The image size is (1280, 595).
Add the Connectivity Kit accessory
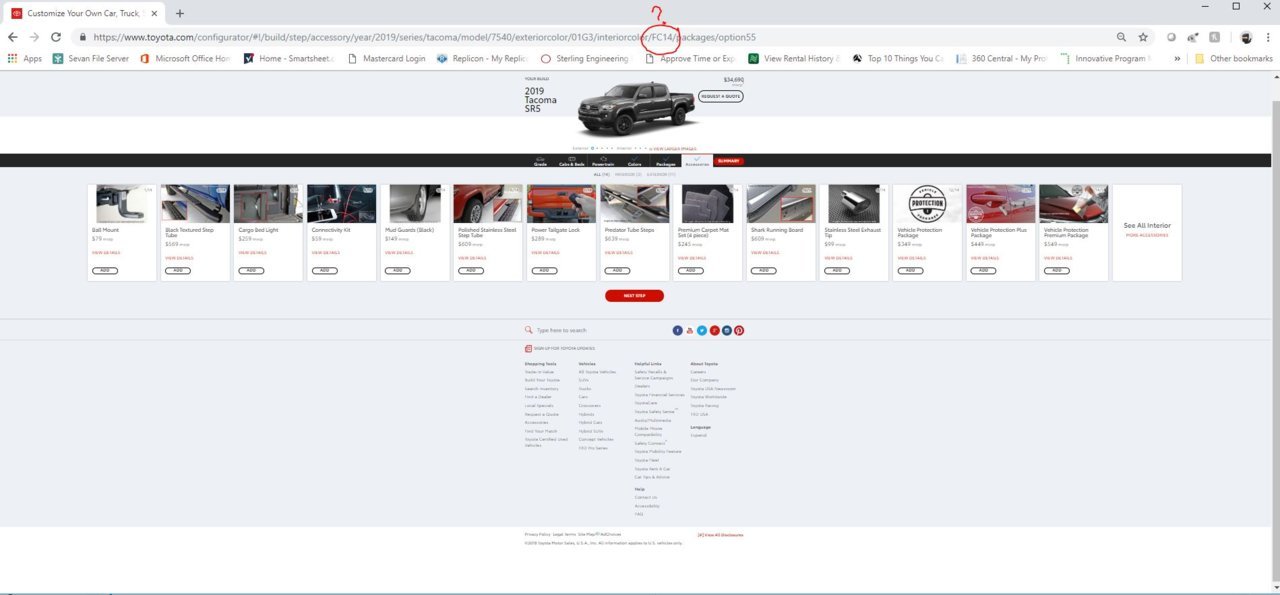324,270
